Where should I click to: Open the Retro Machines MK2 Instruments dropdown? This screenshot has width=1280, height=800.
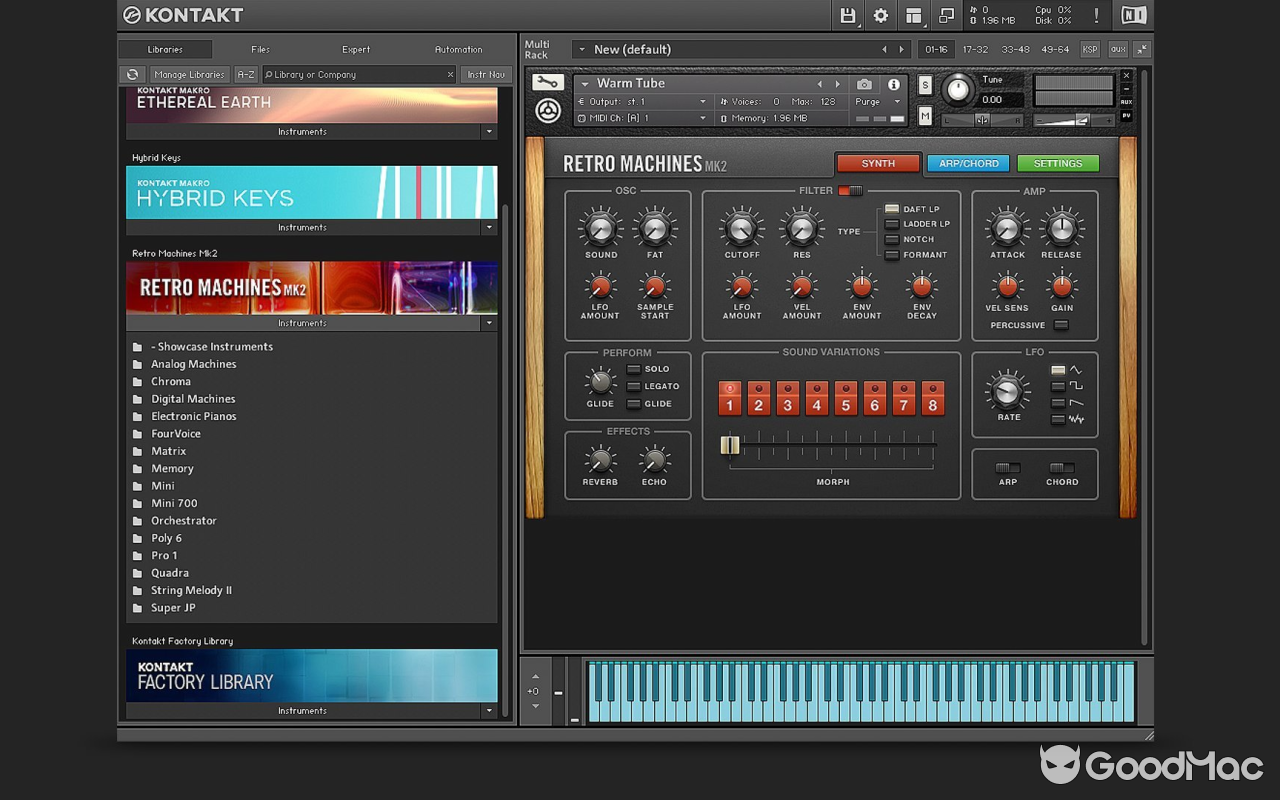[489, 322]
